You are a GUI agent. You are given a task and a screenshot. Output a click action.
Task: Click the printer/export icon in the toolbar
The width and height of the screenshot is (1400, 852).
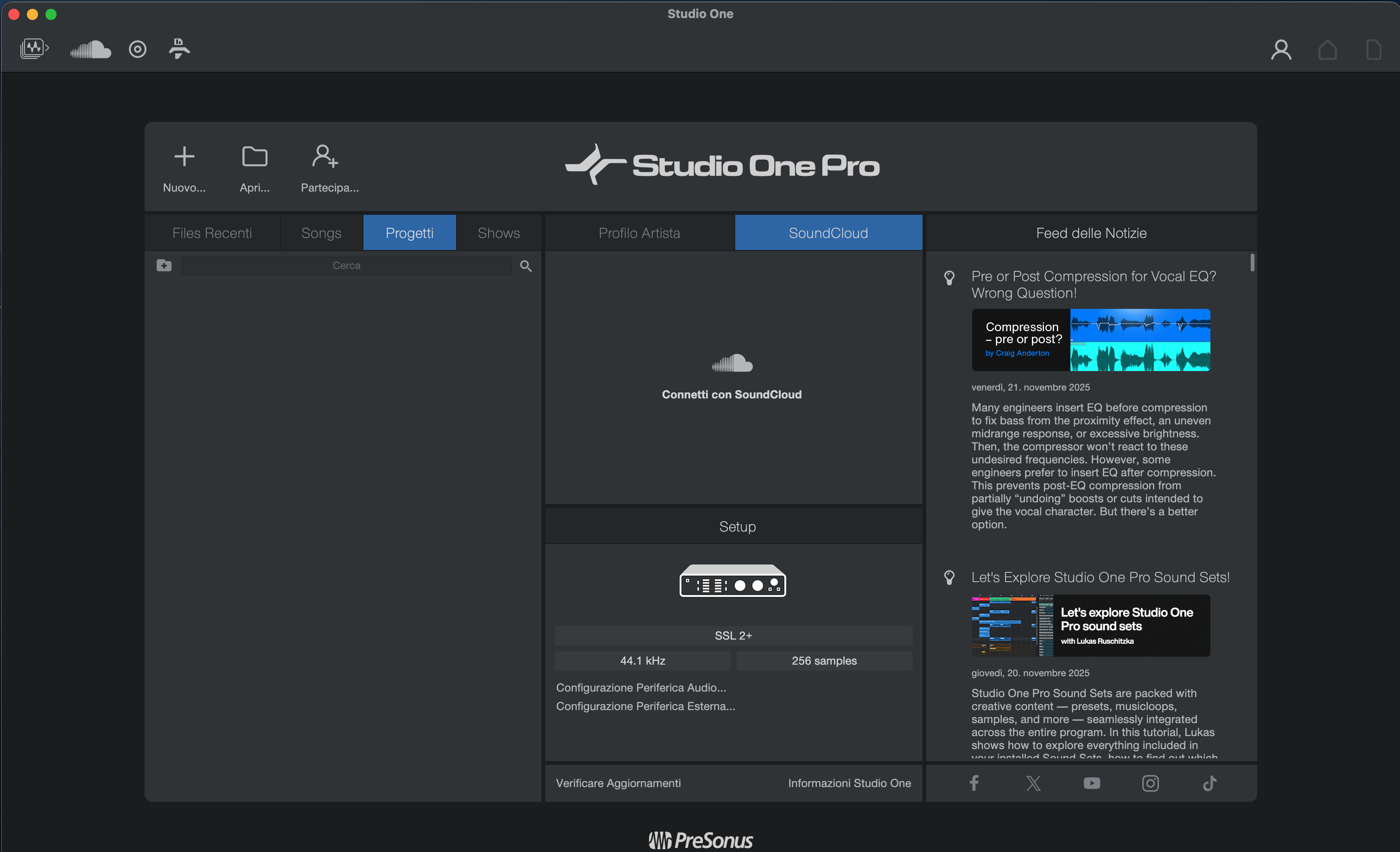pos(178,50)
